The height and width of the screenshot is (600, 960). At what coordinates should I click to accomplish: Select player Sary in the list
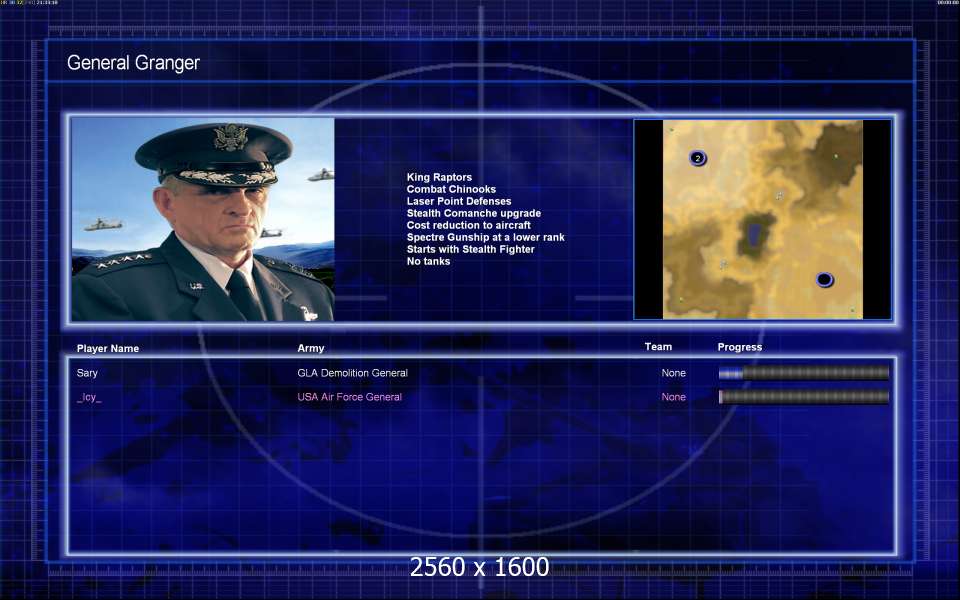click(88, 373)
